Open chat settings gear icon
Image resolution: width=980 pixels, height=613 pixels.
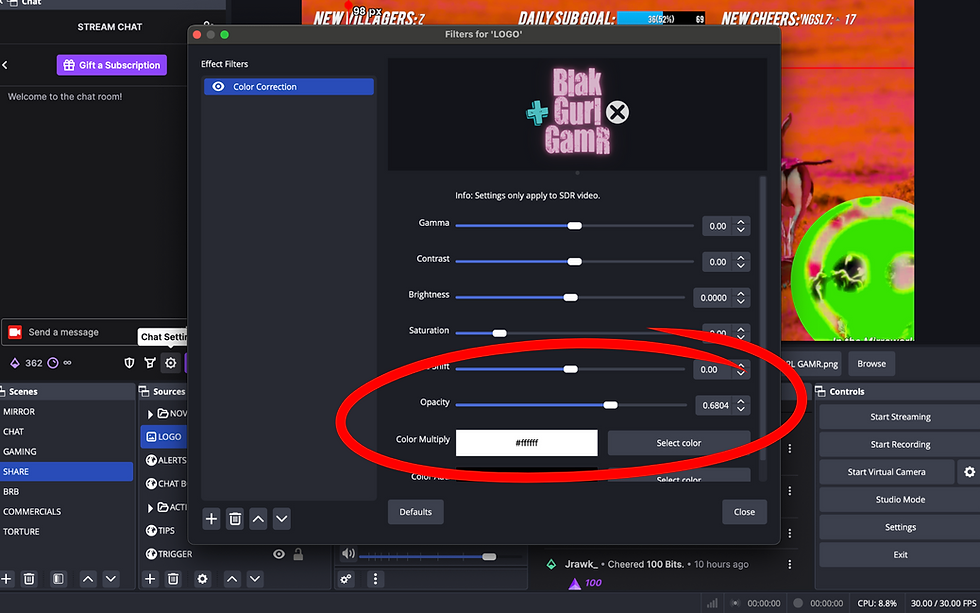(x=171, y=363)
